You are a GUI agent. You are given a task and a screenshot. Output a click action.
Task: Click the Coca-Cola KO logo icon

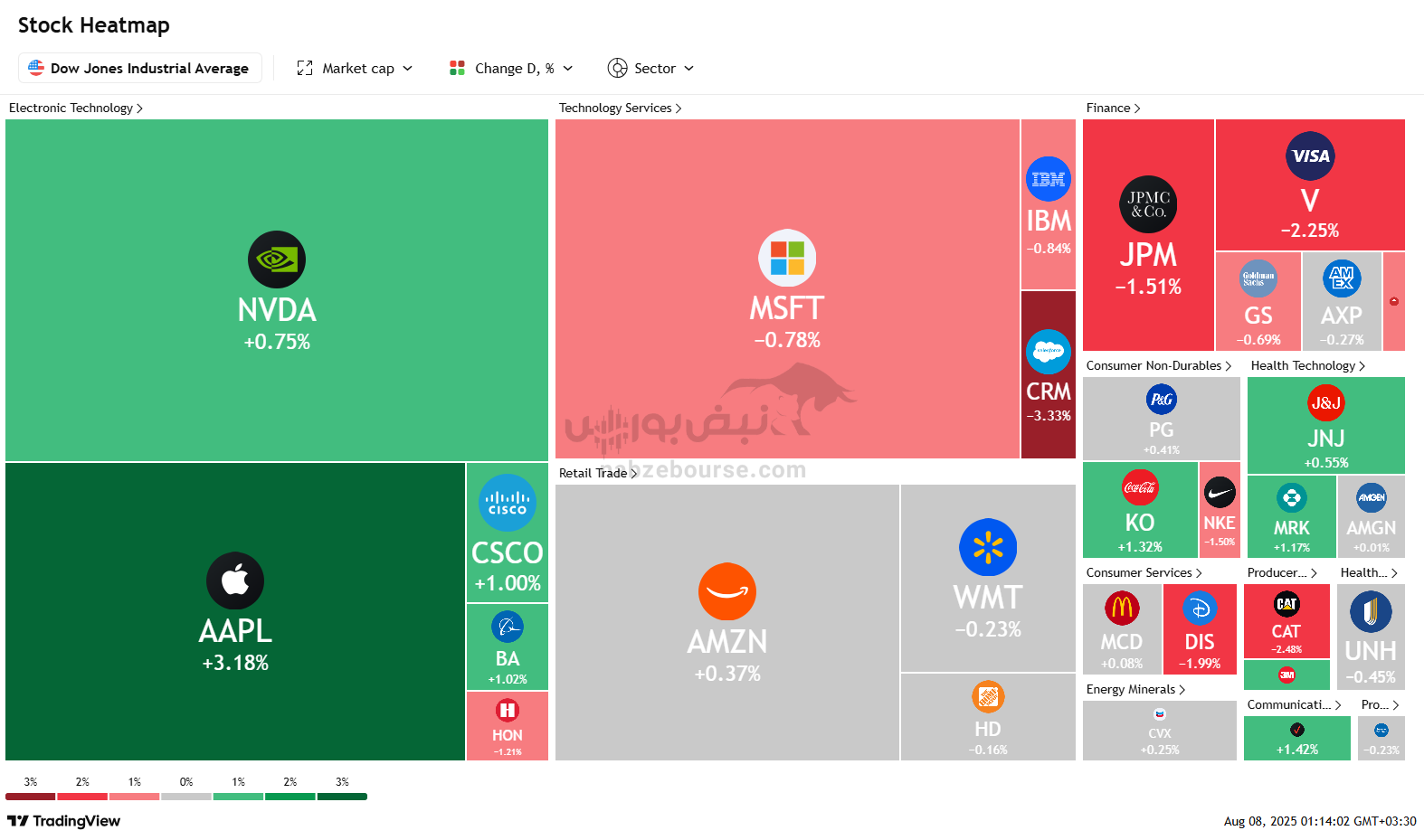pos(1140,487)
